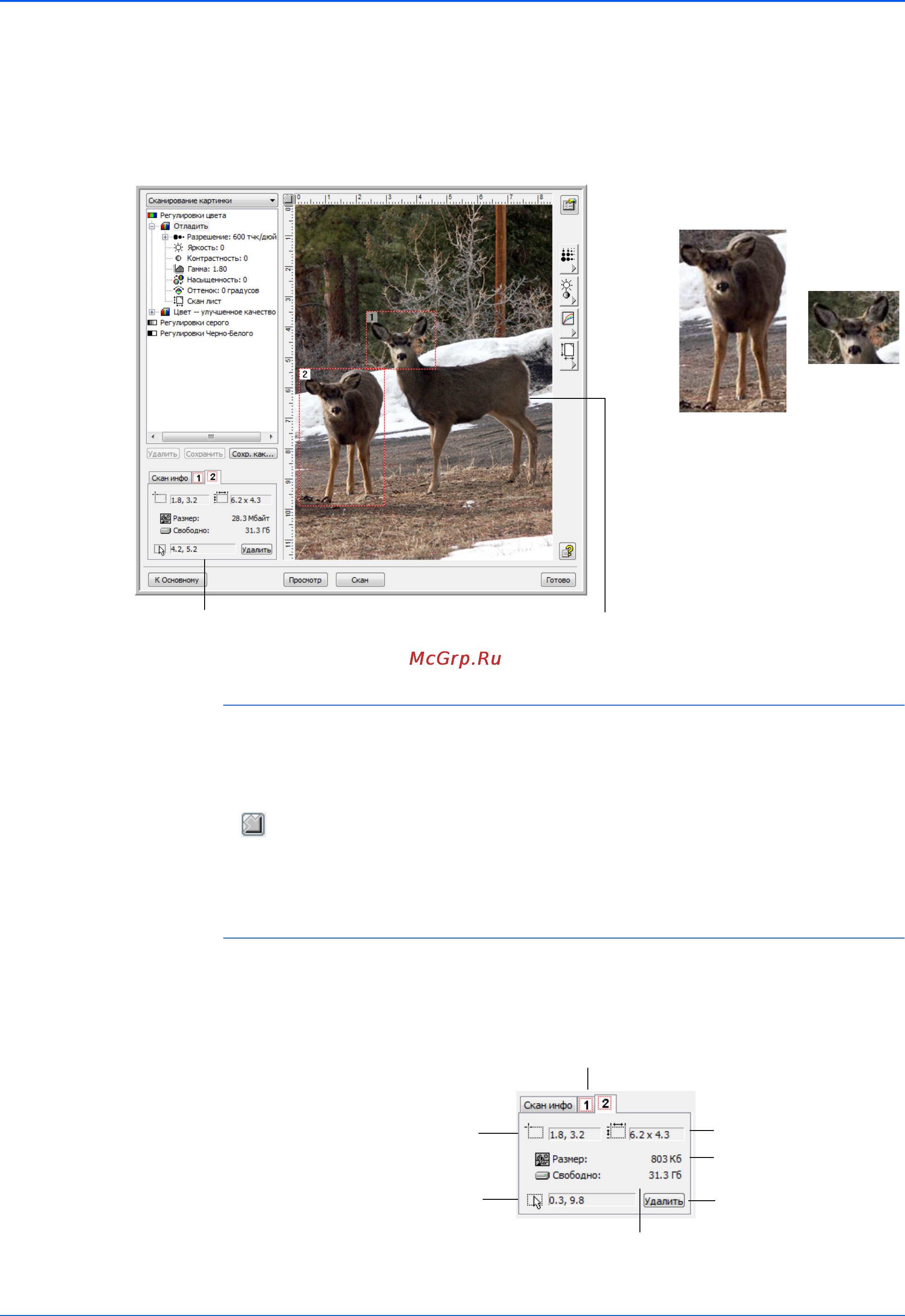The height and width of the screenshot is (1316, 905).
Task: Click the color cube icon beside Отладить
Action: [x=165, y=226]
